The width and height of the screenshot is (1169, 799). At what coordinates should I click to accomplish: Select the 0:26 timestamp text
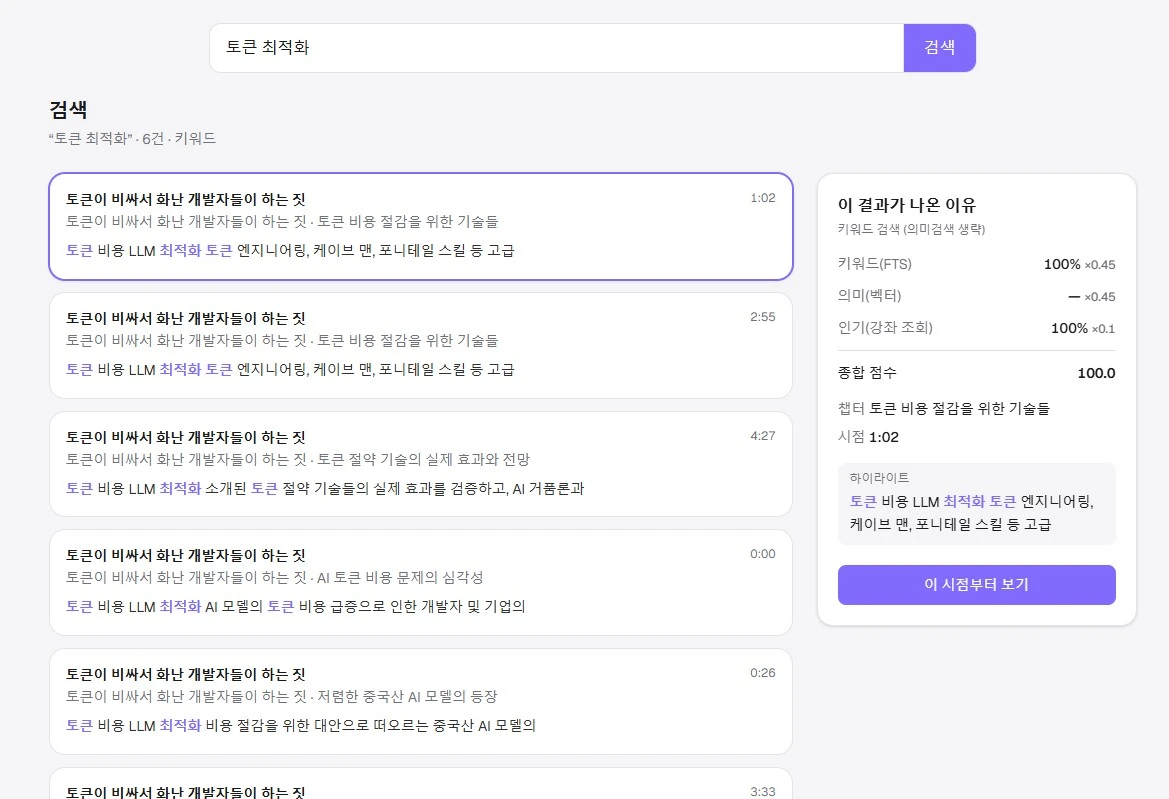pyautogui.click(x=763, y=673)
